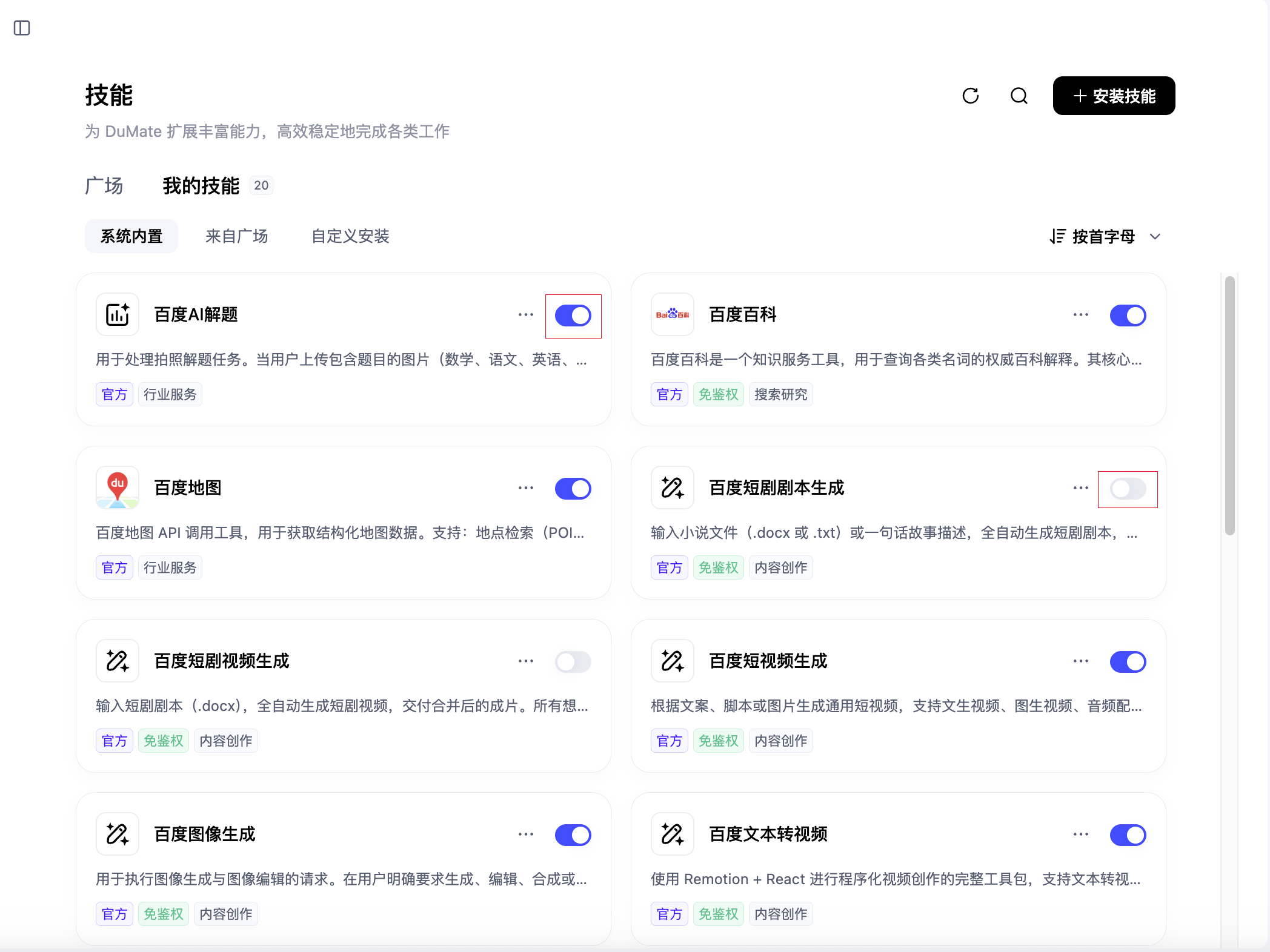Turn off the 百度图像生成 toggle
Viewport: 1270px width, 952px height.
573,835
